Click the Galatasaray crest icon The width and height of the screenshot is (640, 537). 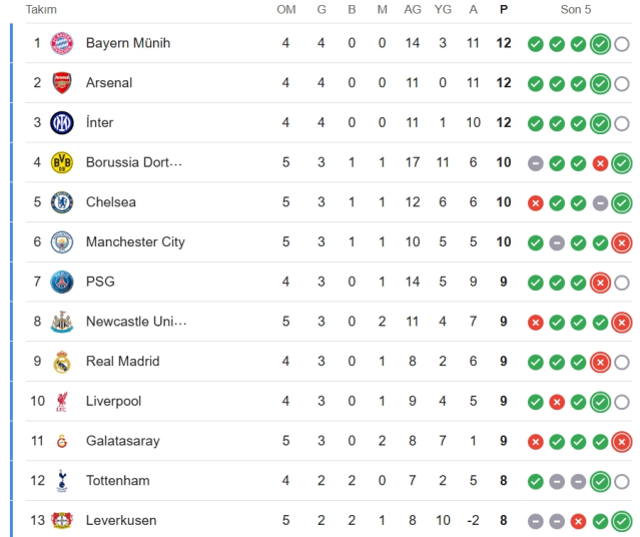(x=62, y=441)
